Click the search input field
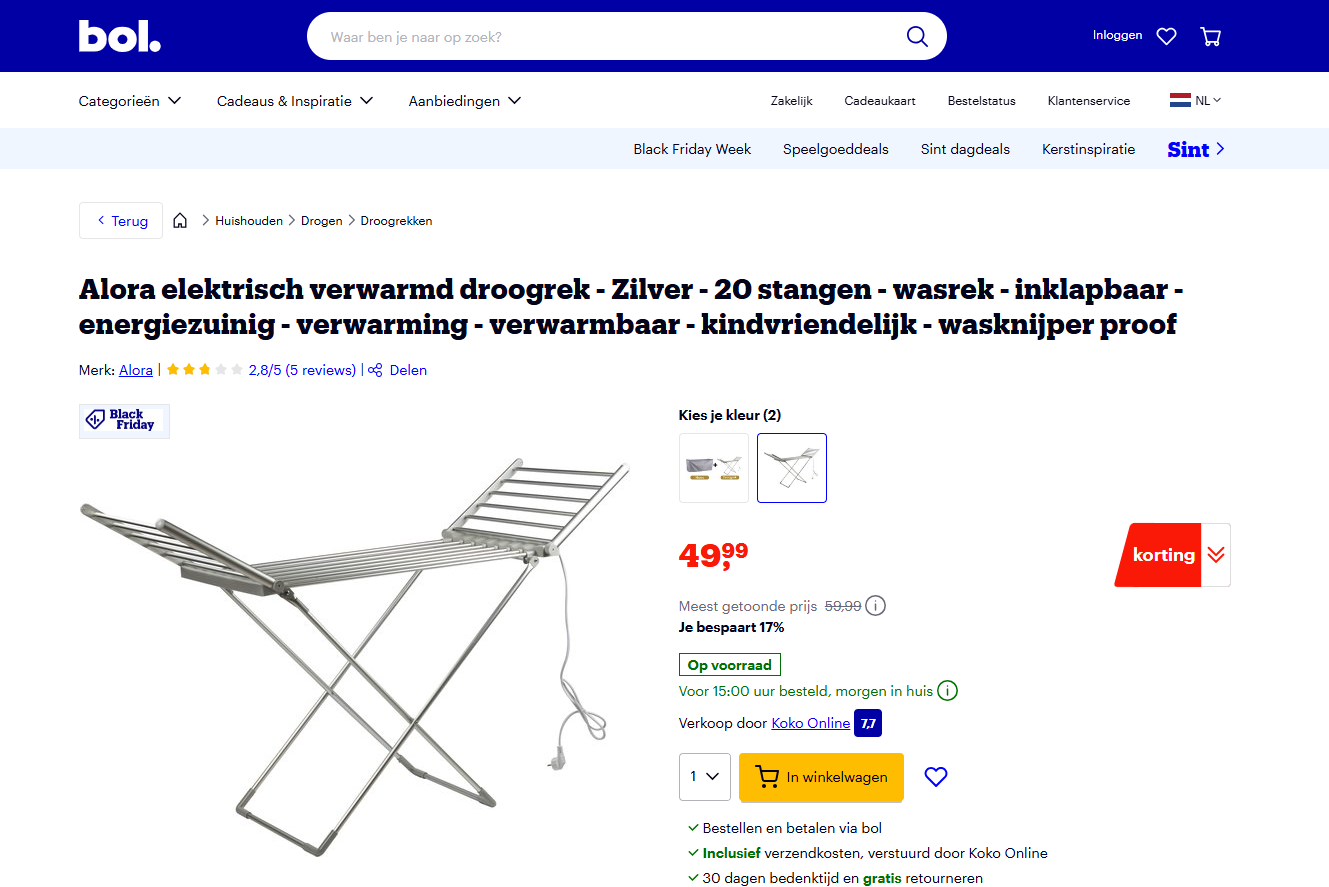Screen dimensions: 1329x887 pos(610,37)
